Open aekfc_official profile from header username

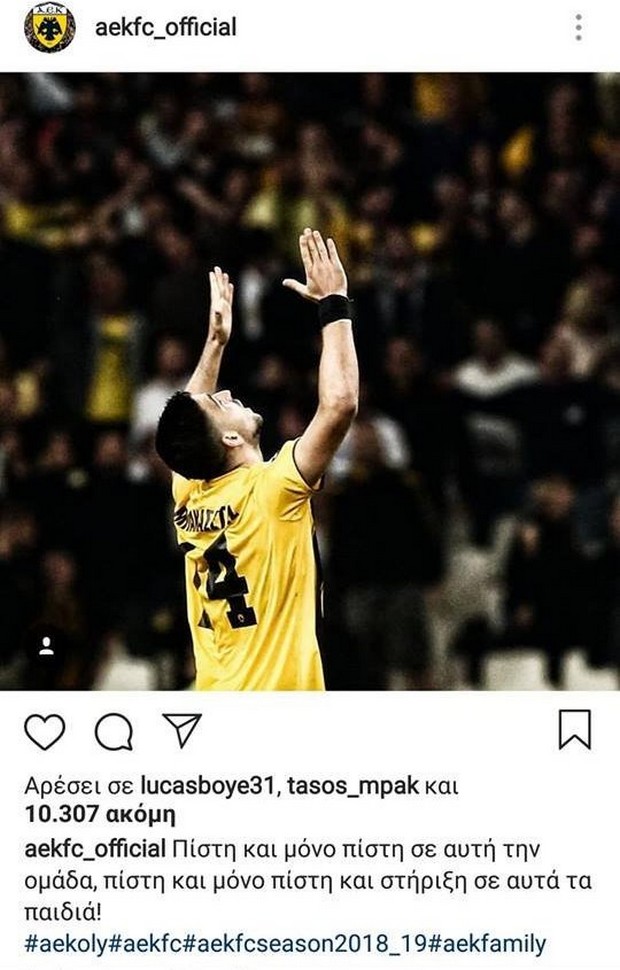point(165,27)
